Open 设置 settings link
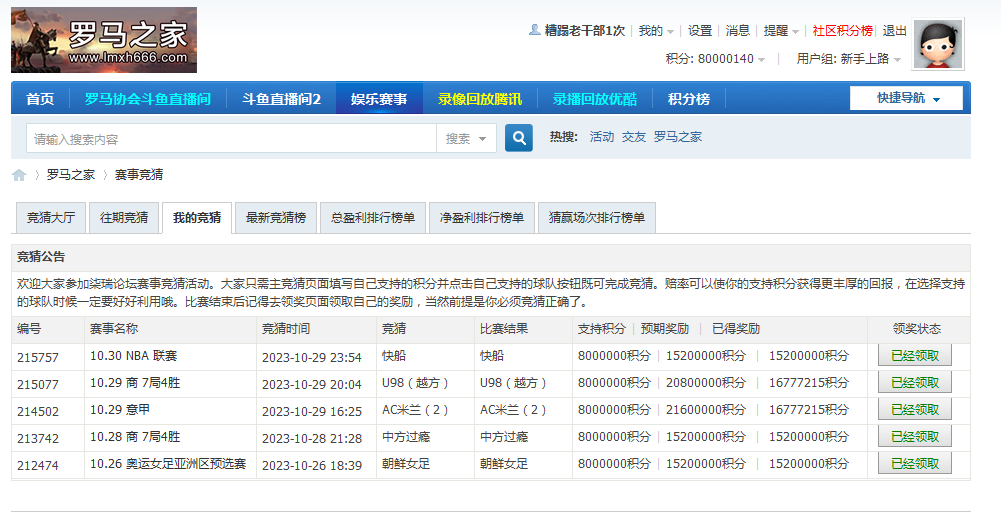 point(700,31)
